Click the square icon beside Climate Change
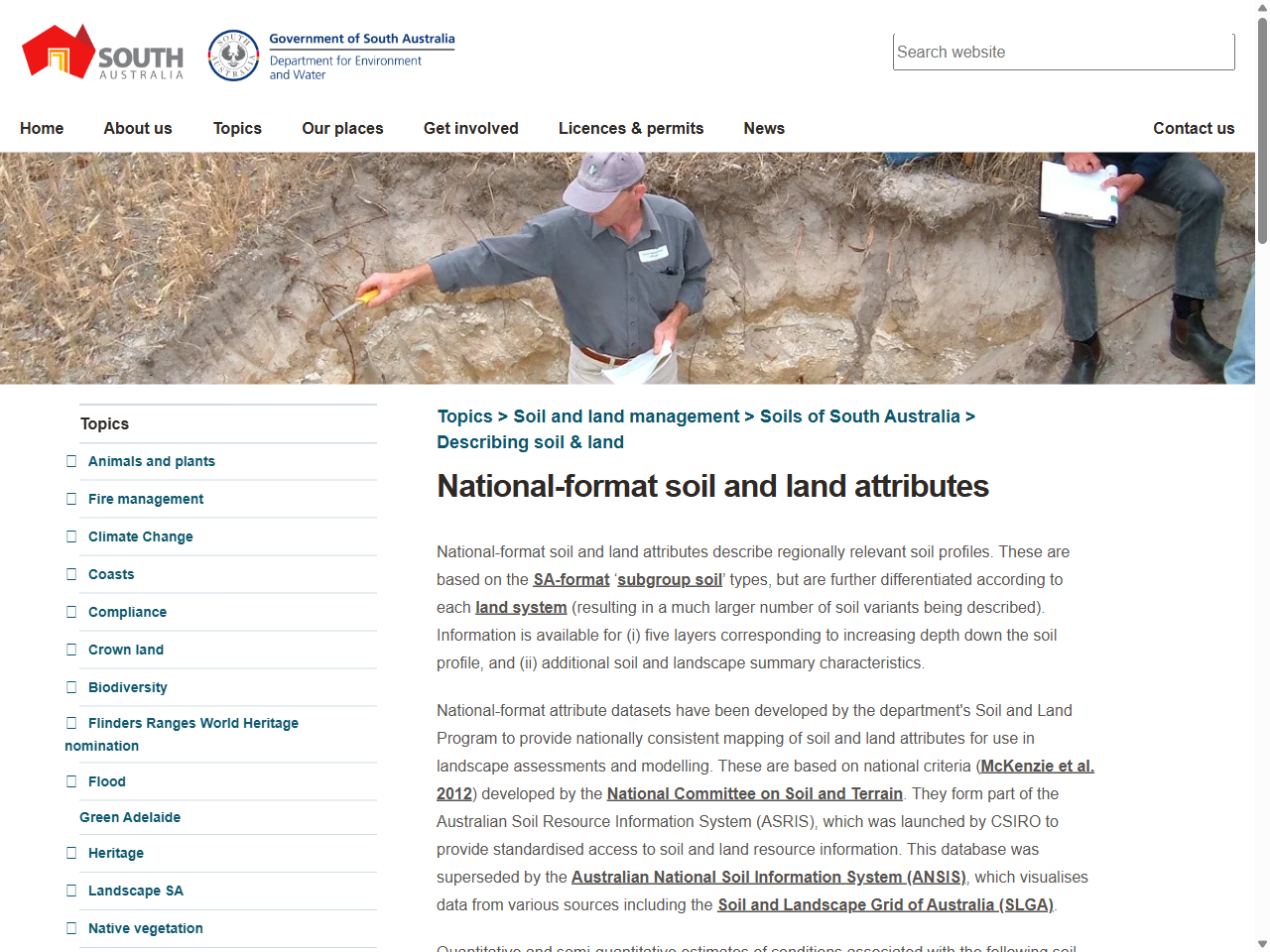1270x952 pixels. point(70,535)
